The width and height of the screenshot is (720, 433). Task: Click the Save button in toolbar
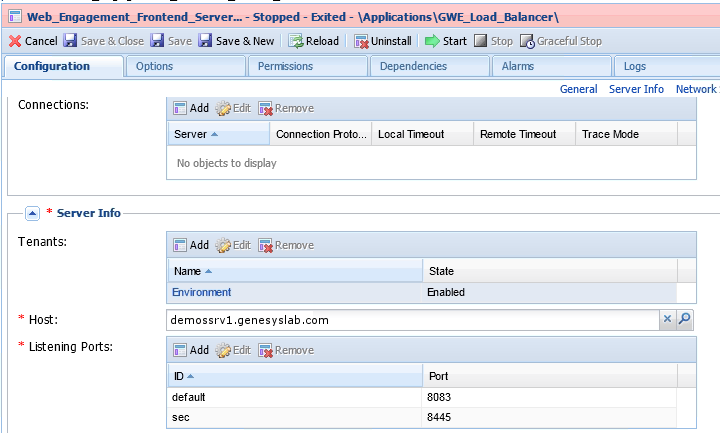coord(171,41)
